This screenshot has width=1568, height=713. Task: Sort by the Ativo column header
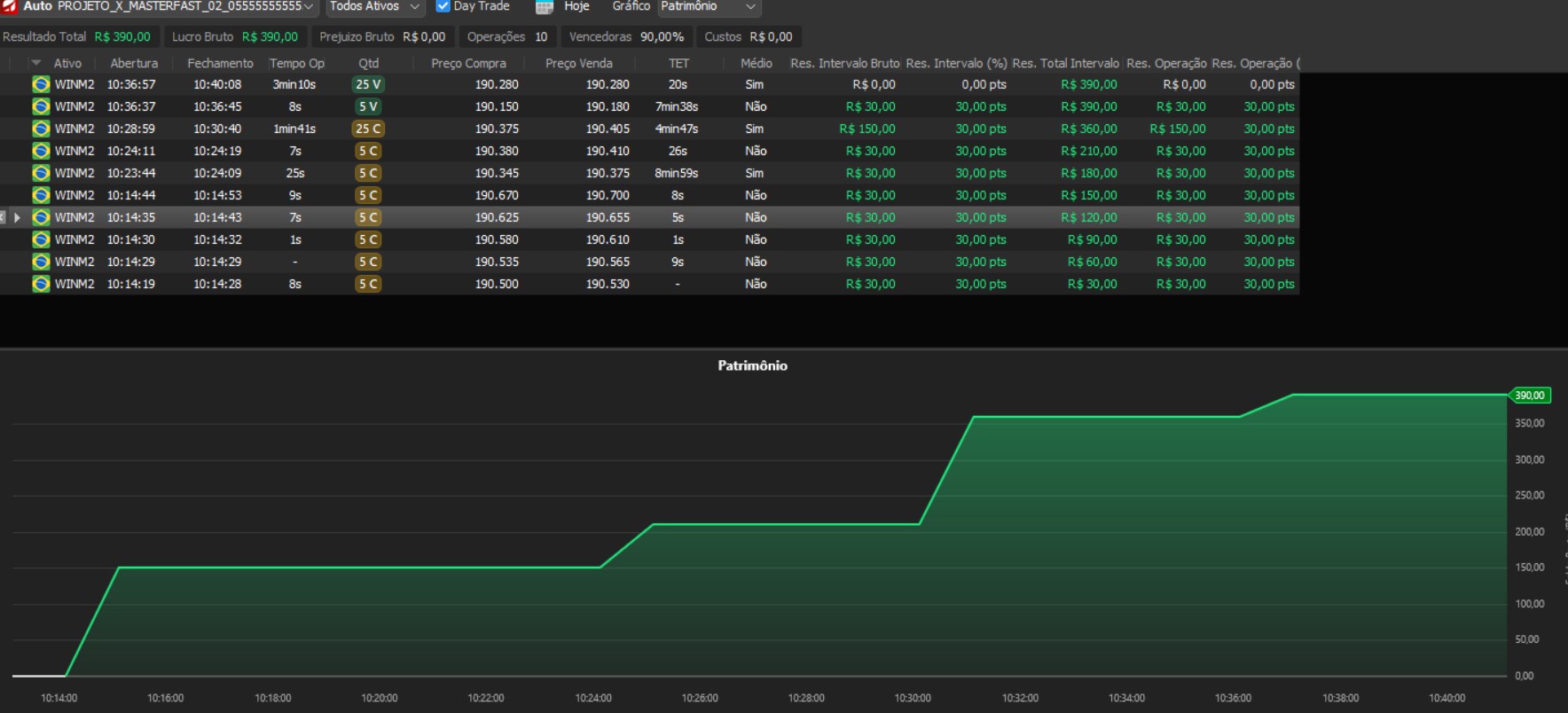[x=67, y=63]
